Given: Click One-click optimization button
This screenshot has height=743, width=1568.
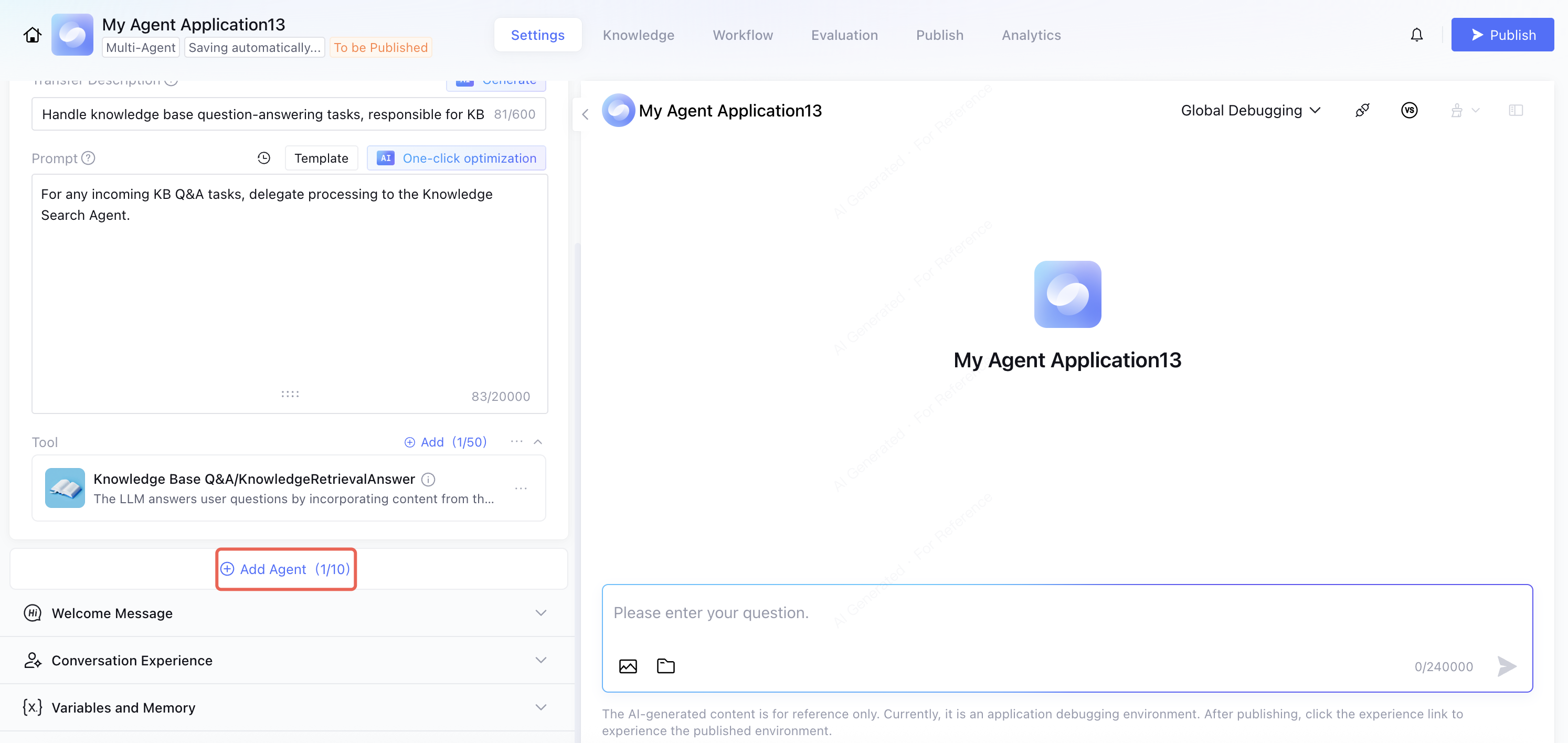Looking at the screenshot, I should coord(457,158).
